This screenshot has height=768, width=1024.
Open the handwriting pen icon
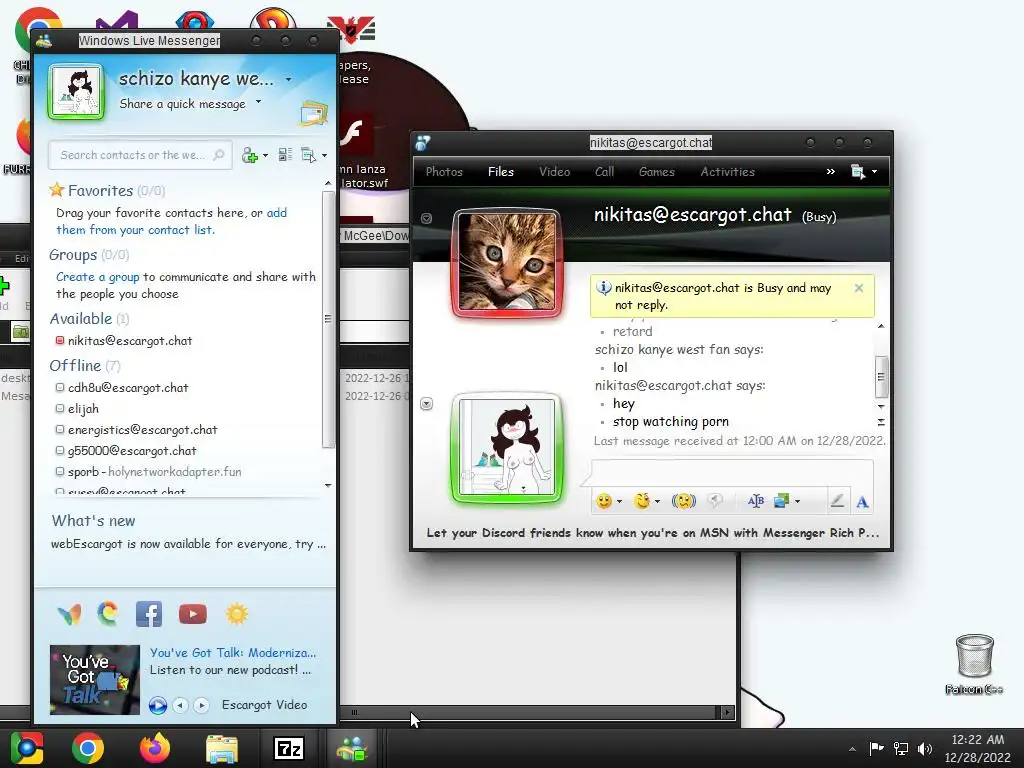(837, 501)
